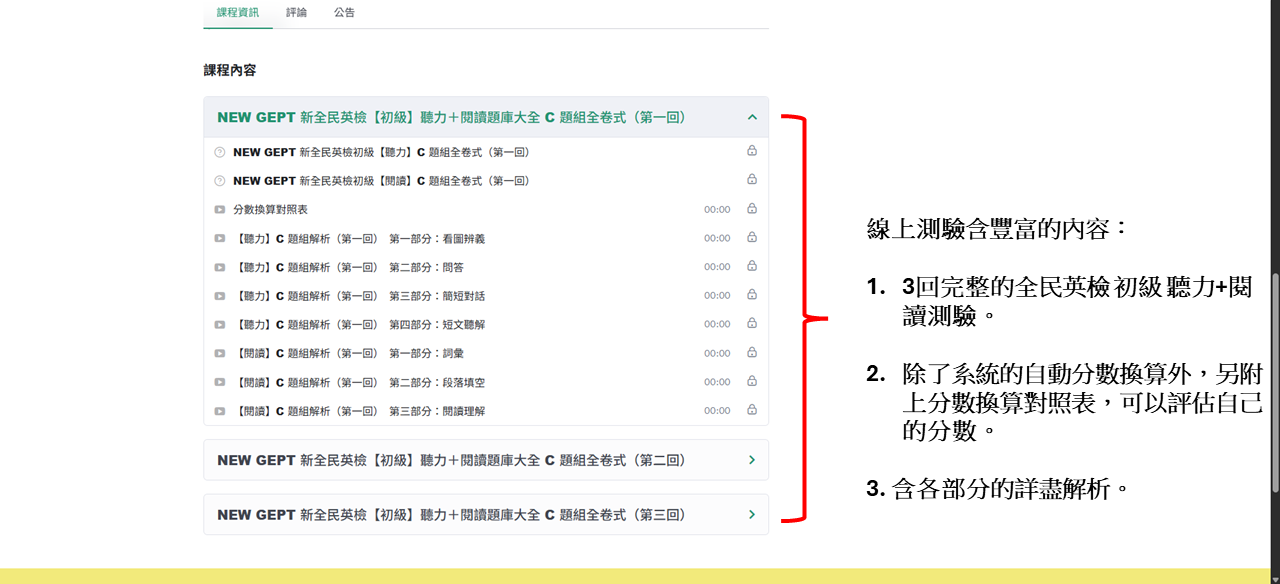Open lesson 第二部分：段落填空
This screenshot has width=1280, height=584.
(x=360, y=382)
